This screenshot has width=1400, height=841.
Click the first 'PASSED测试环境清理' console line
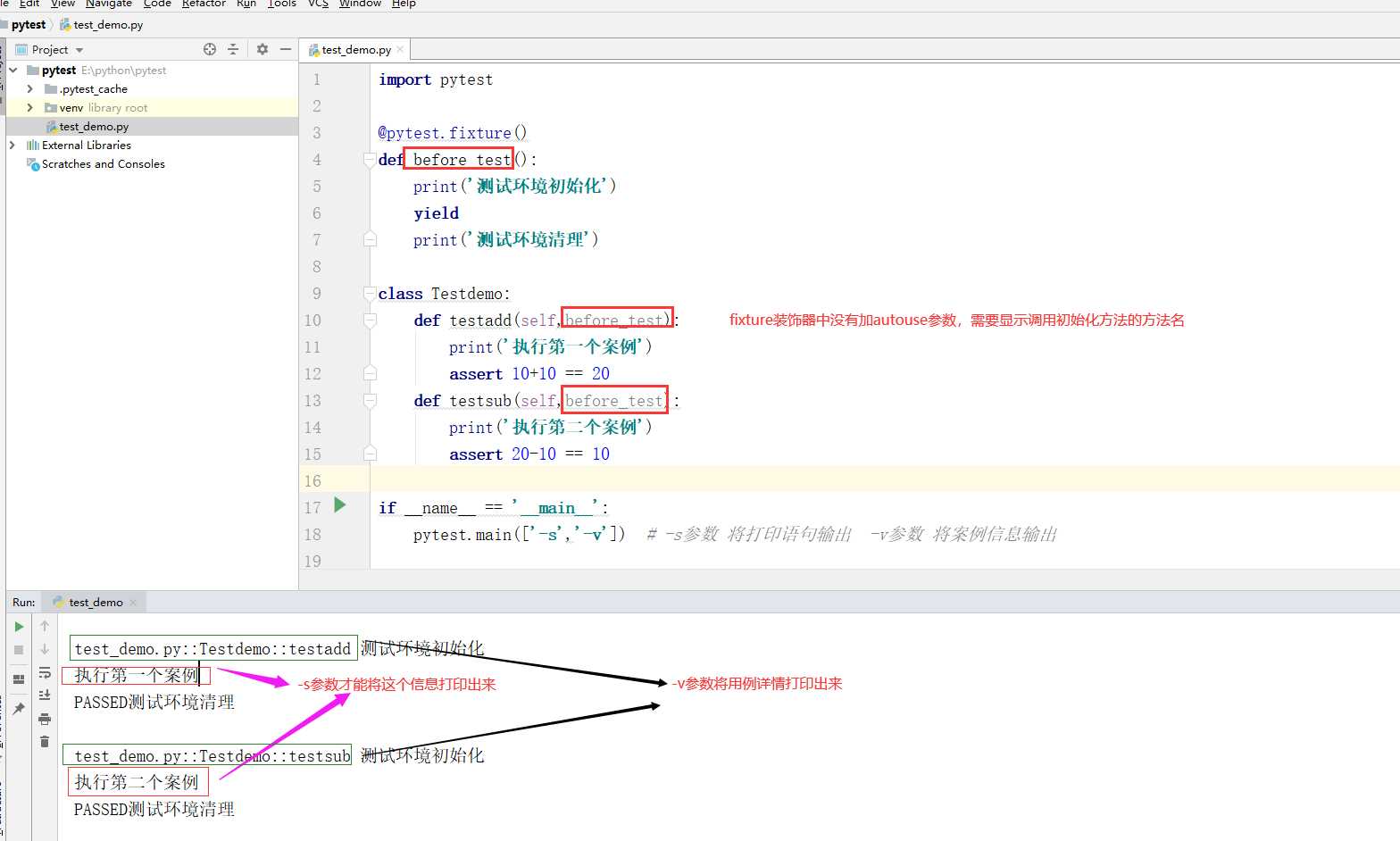pyautogui.click(x=154, y=703)
